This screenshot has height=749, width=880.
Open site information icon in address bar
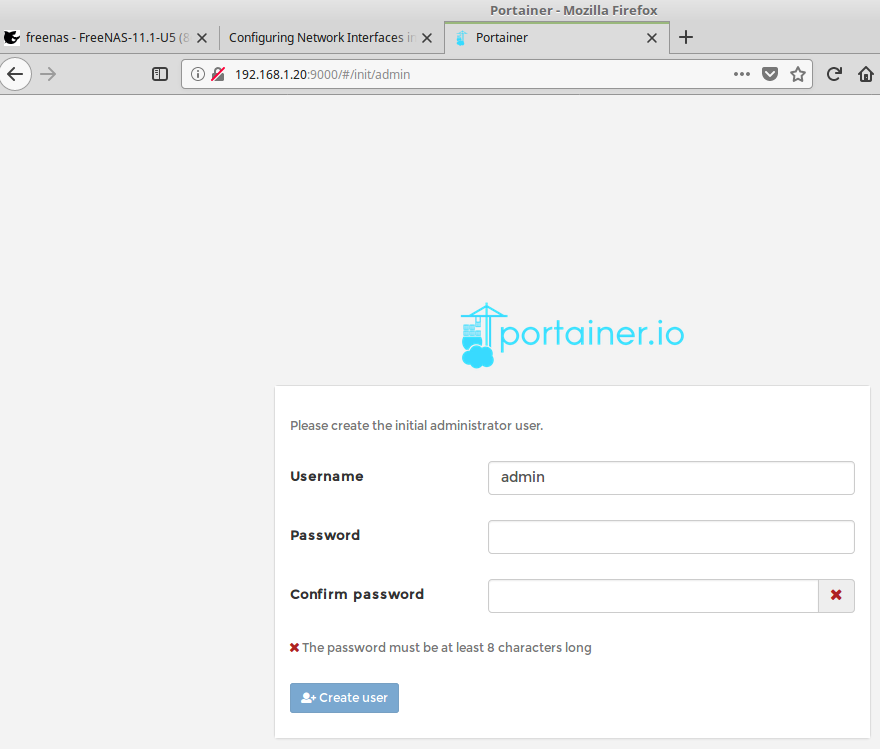[198, 74]
